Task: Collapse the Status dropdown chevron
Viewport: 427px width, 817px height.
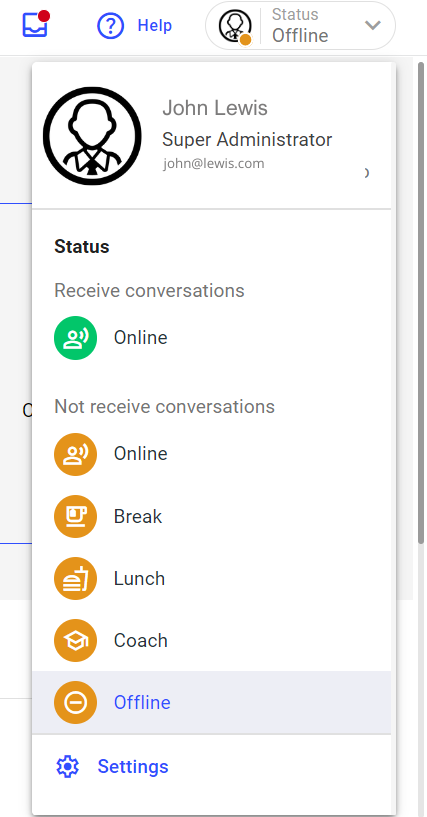Action: pyautogui.click(x=372, y=25)
